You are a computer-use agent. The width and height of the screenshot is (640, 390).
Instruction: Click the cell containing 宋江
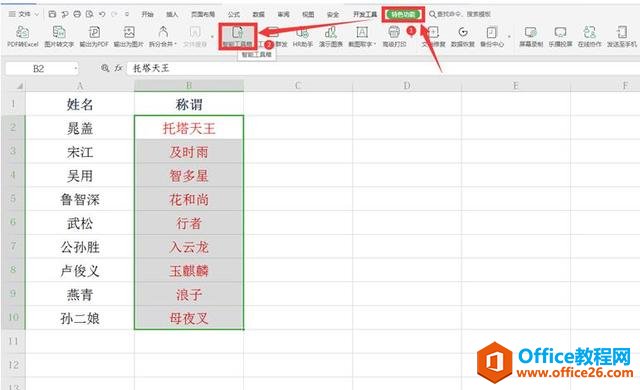point(80,152)
